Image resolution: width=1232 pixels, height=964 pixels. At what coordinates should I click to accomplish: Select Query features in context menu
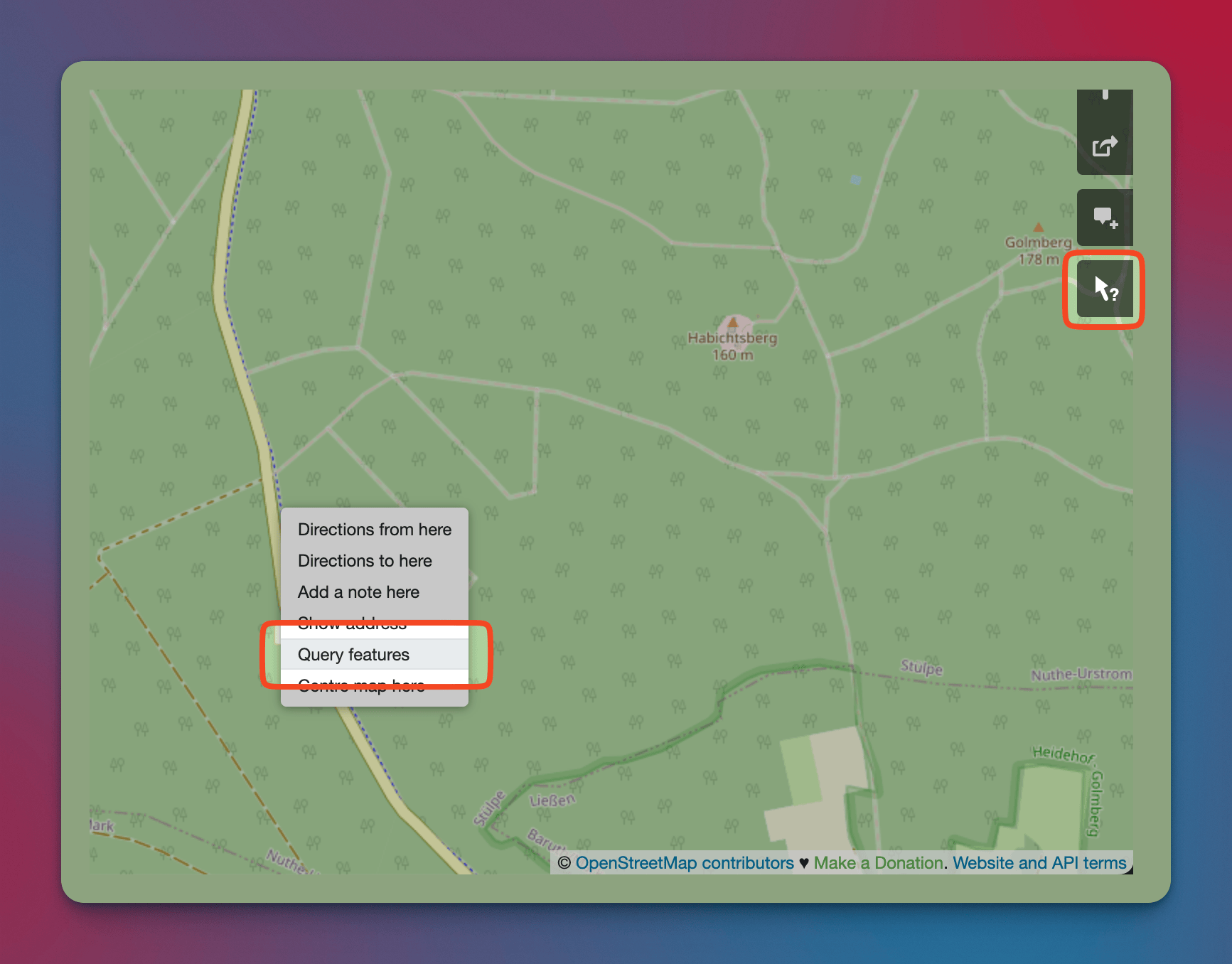click(353, 655)
